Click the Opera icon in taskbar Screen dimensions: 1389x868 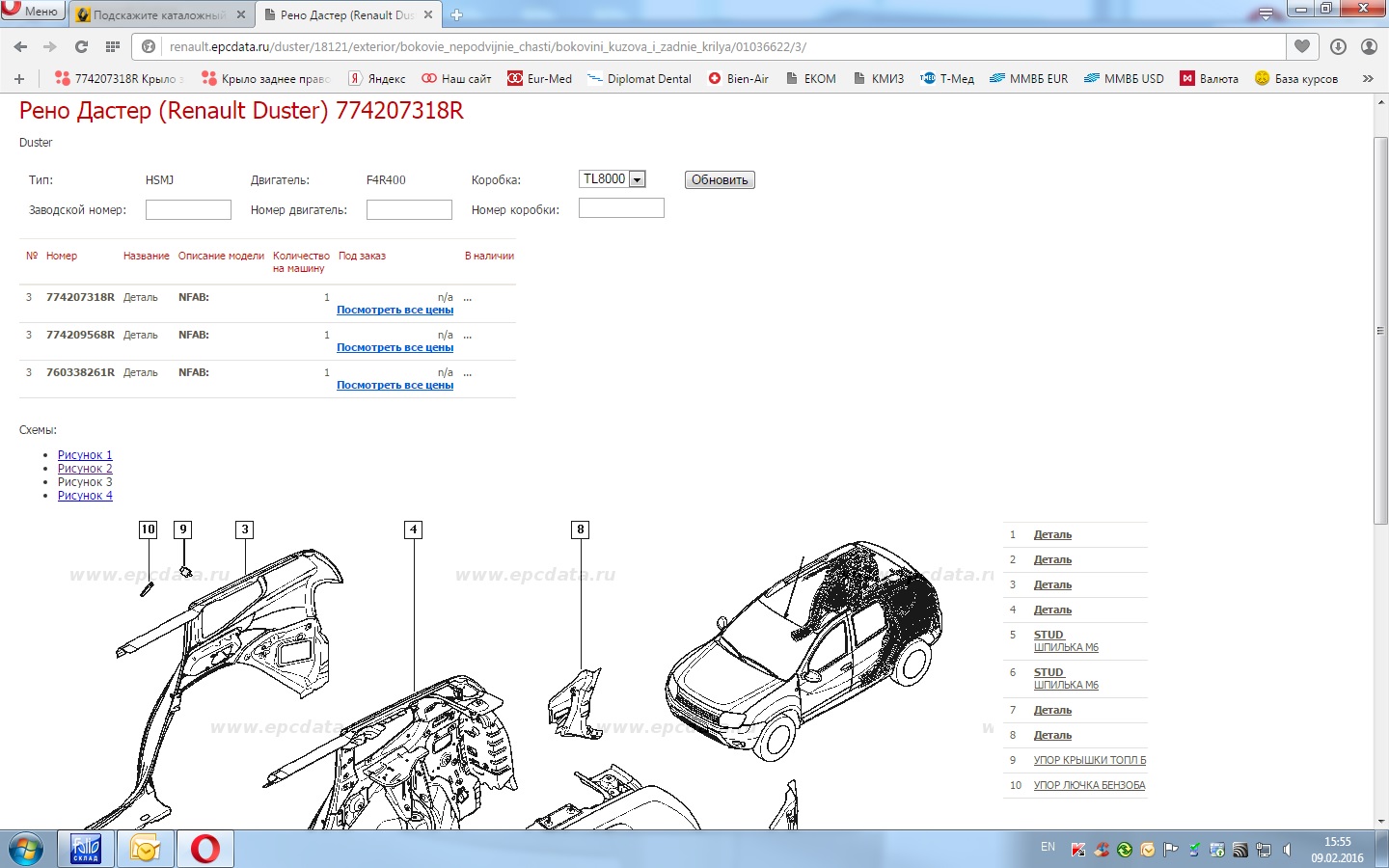[205, 849]
